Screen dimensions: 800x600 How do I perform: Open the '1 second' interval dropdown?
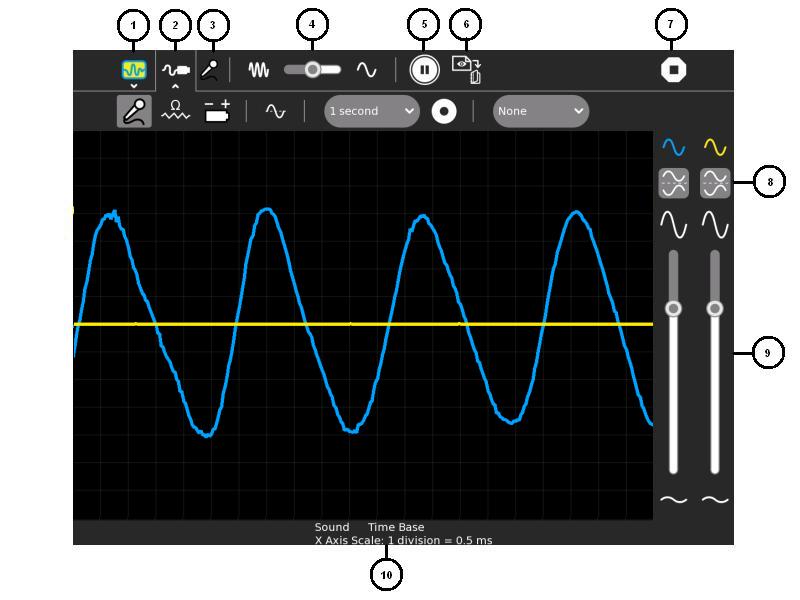[x=372, y=111]
